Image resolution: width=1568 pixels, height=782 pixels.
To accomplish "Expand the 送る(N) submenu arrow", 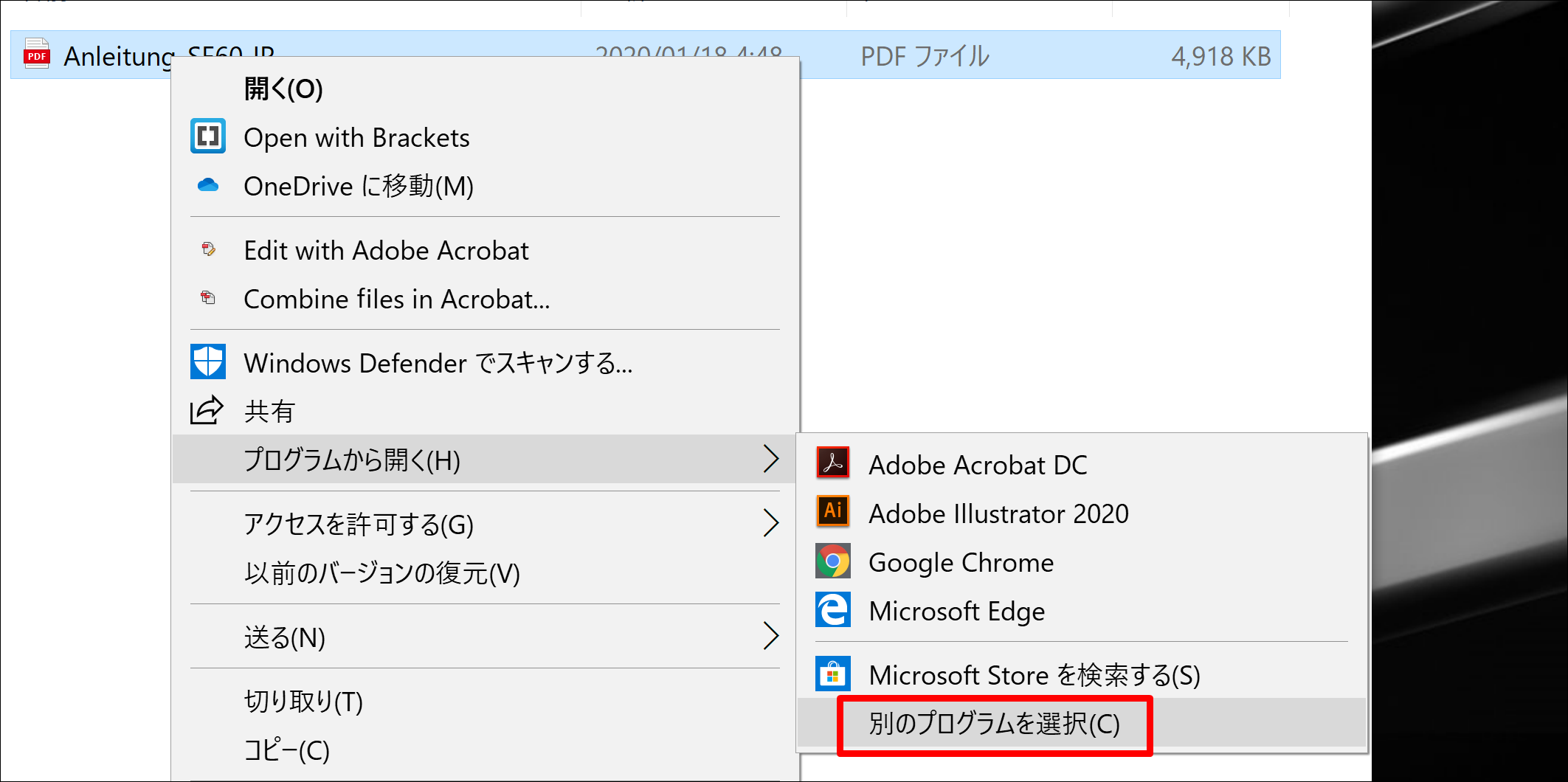I will coord(770,636).
